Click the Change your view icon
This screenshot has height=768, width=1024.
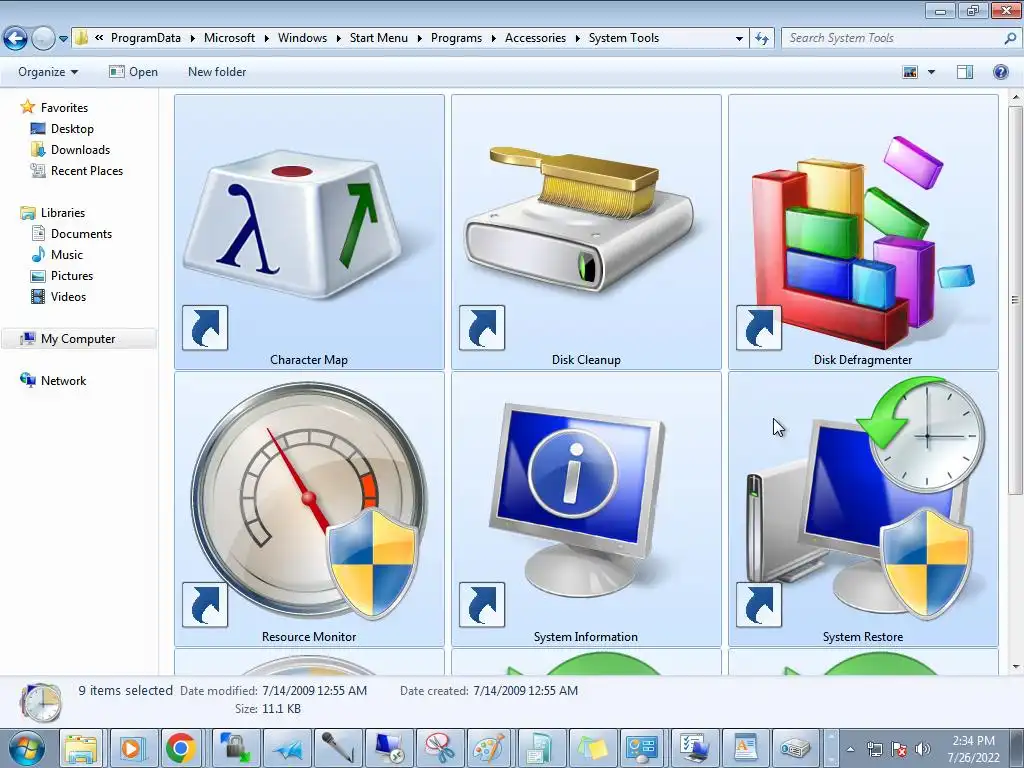pos(910,72)
